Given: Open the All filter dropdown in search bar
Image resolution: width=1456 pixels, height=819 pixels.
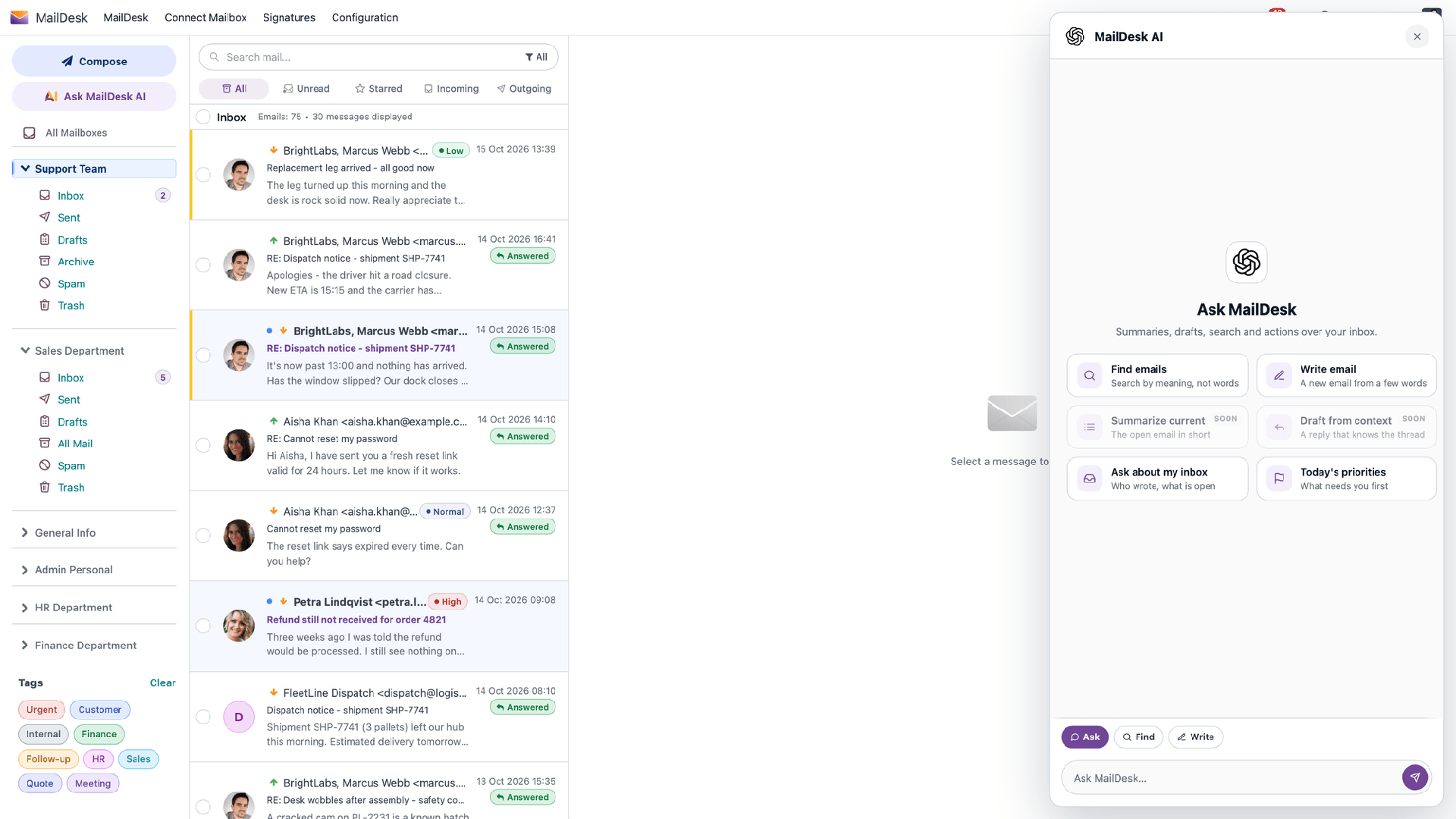Looking at the screenshot, I should pos(536,57).
